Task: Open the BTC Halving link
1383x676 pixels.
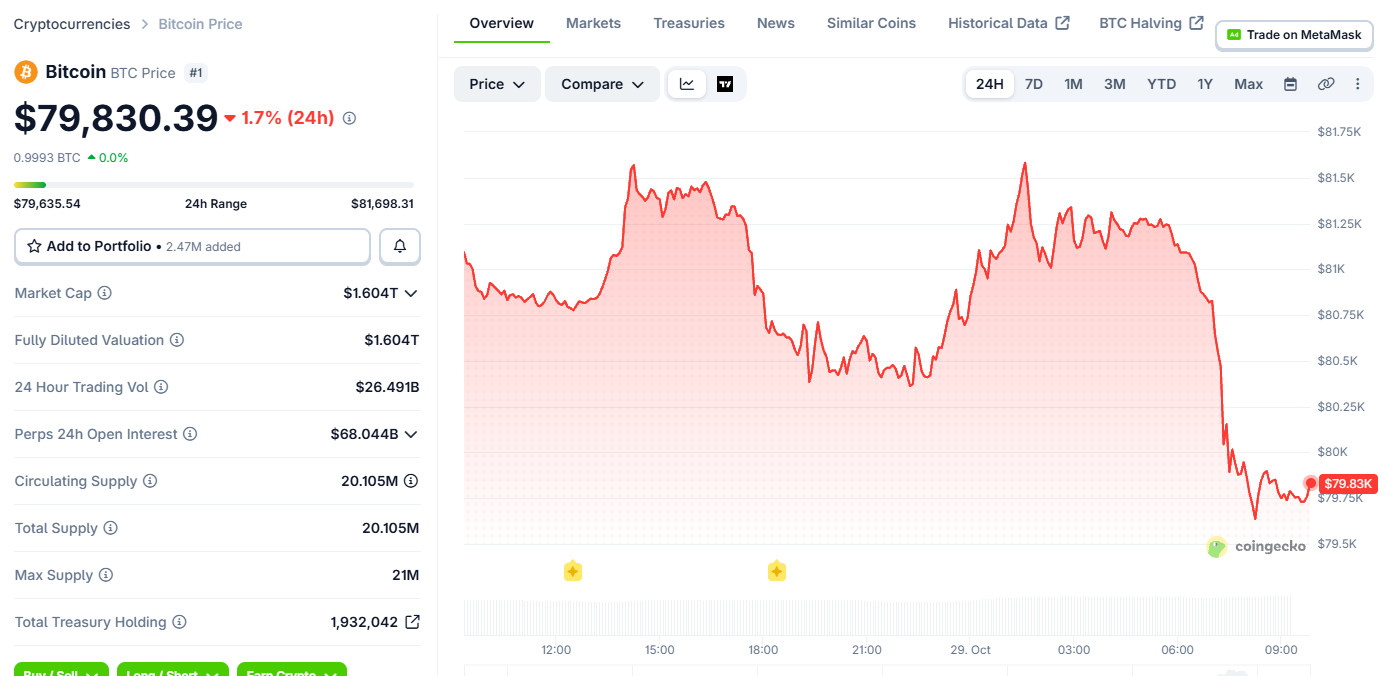Action: pyautogui.click(x=1151, y=23)
